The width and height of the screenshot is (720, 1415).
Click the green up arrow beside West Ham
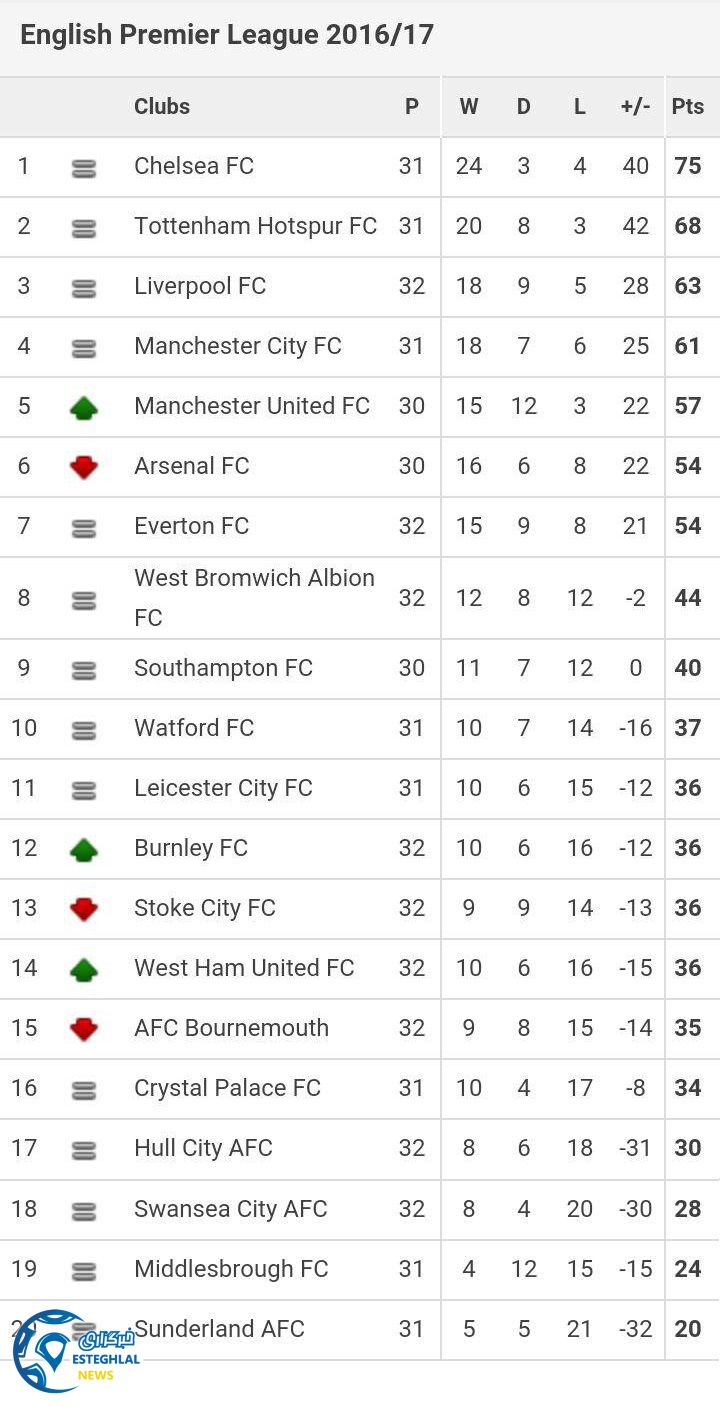[84, 969]
